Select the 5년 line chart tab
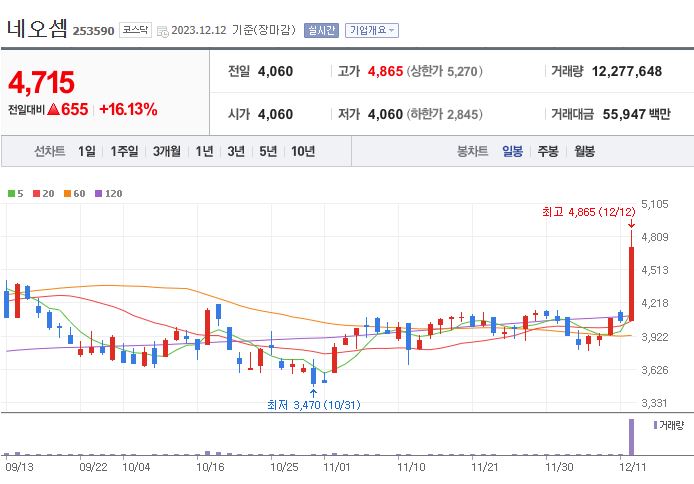This screenshot has height=484, width=694. point(268,151)
